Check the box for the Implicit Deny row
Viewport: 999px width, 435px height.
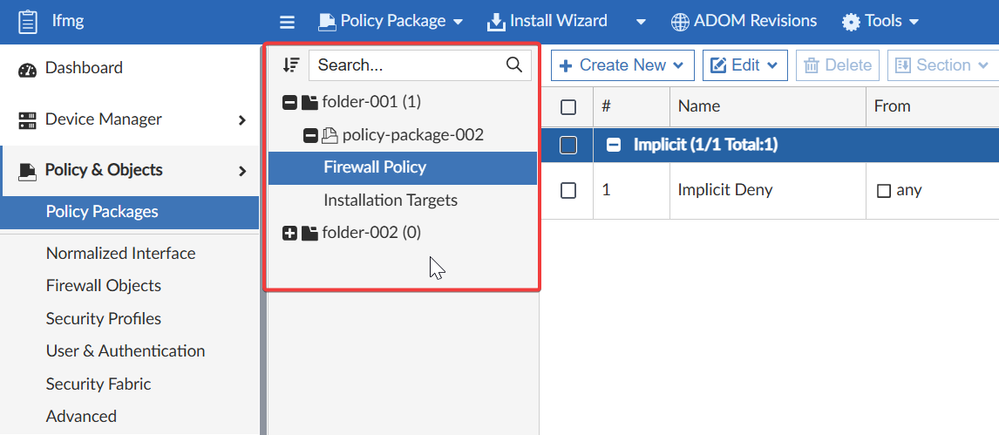(568, 190)
